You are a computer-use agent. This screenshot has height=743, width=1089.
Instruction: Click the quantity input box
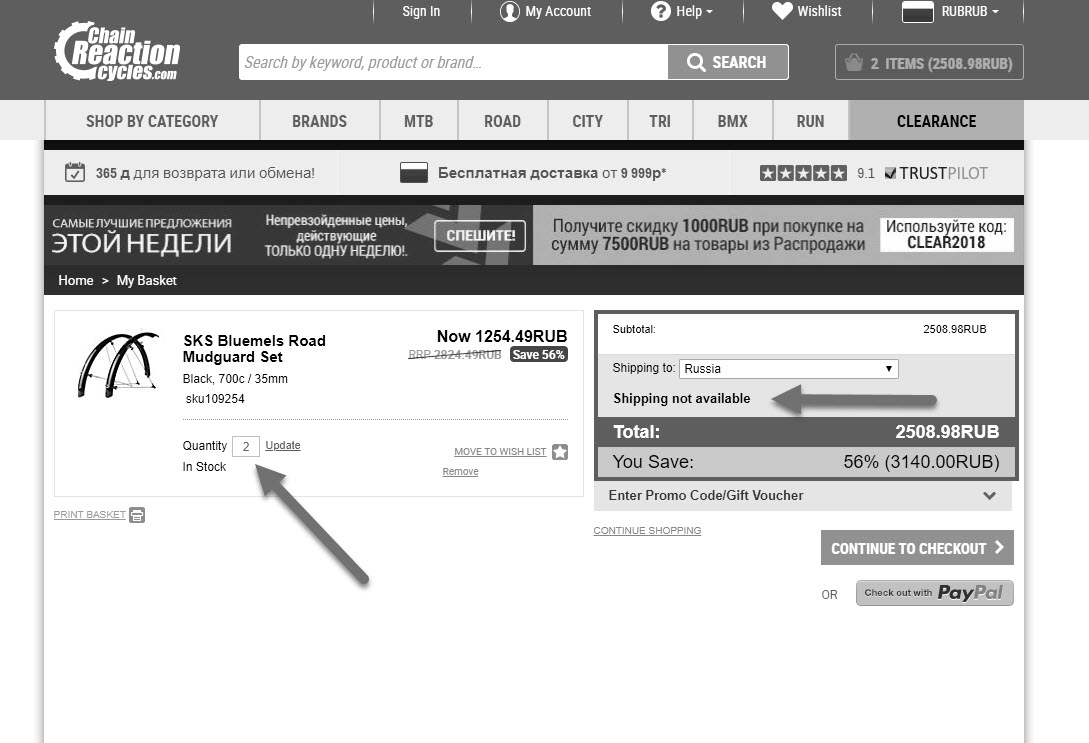(245, 446)
